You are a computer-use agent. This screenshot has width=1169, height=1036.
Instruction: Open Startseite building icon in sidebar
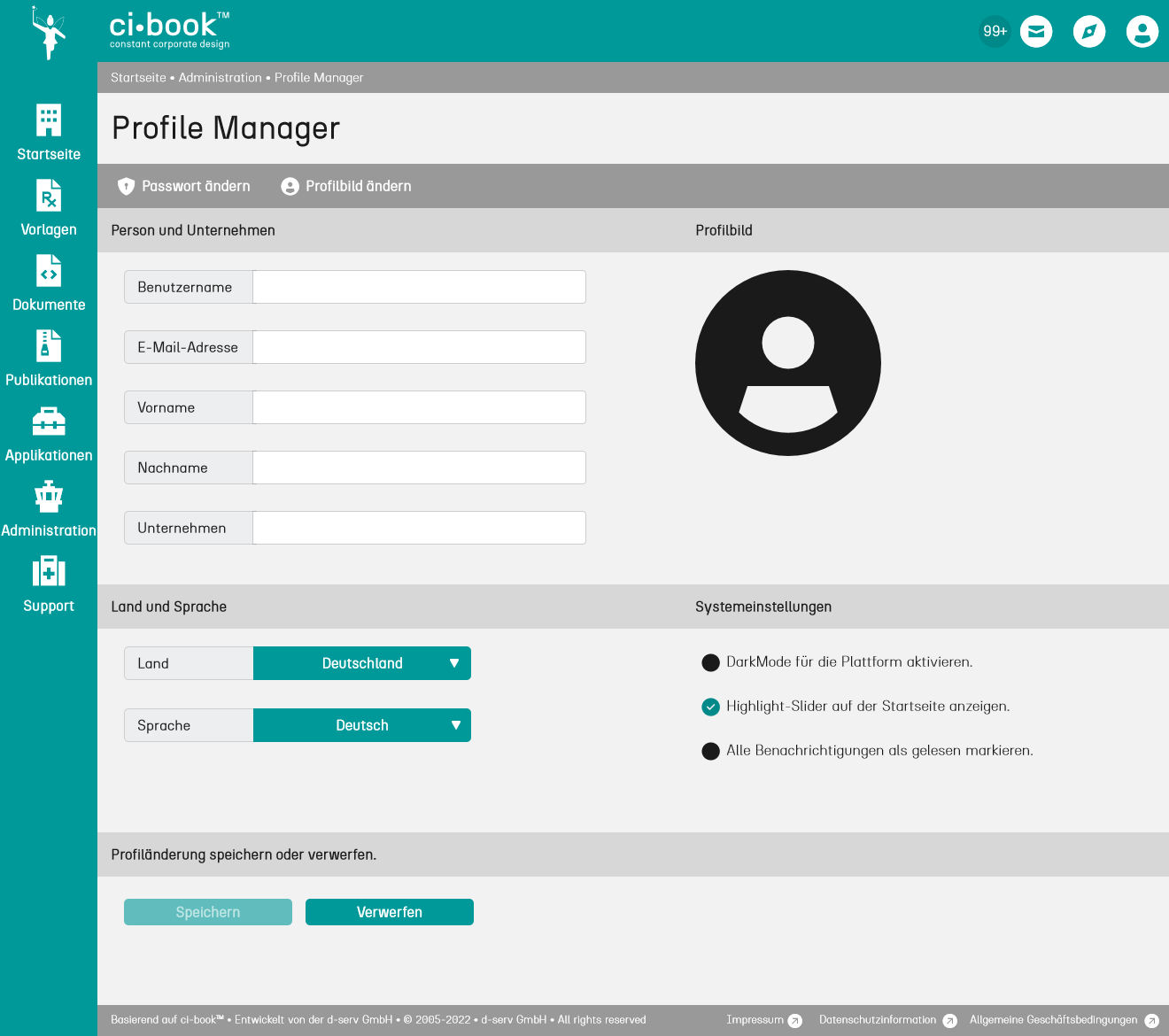(x=49, y=120)
